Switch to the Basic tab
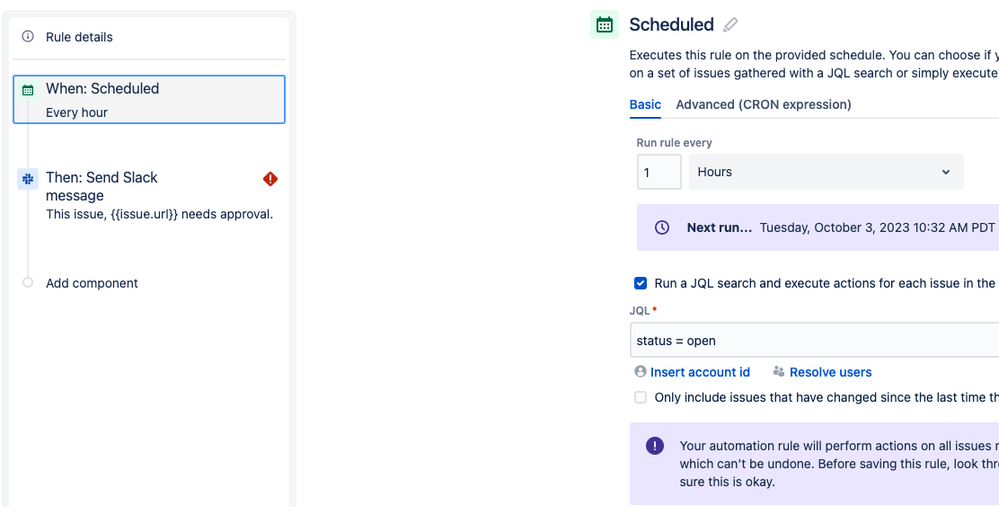The width and height of the screenshot is (999, 507). click(x=645, y=105)
